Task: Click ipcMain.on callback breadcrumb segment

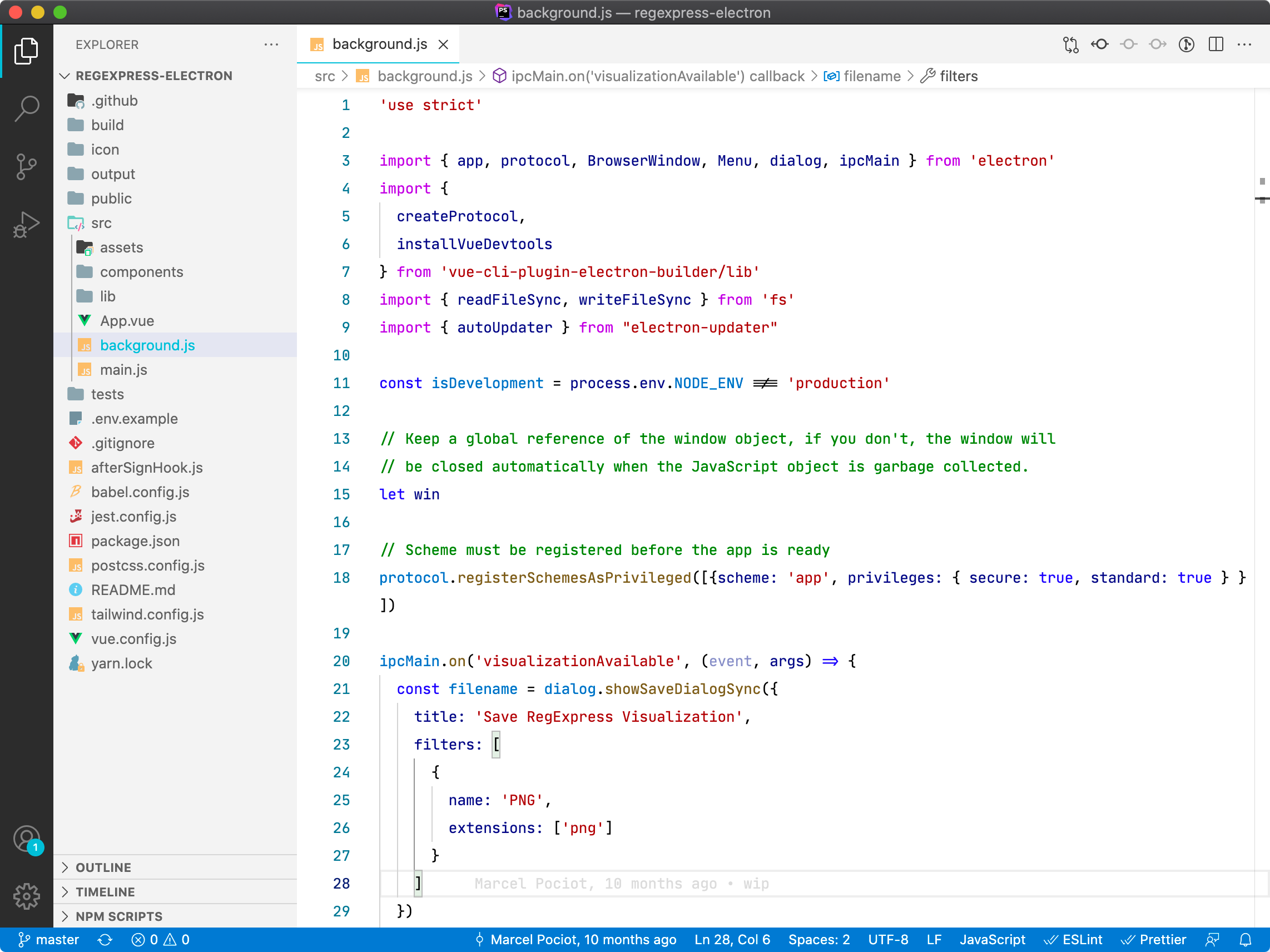Action: [649, 76]
